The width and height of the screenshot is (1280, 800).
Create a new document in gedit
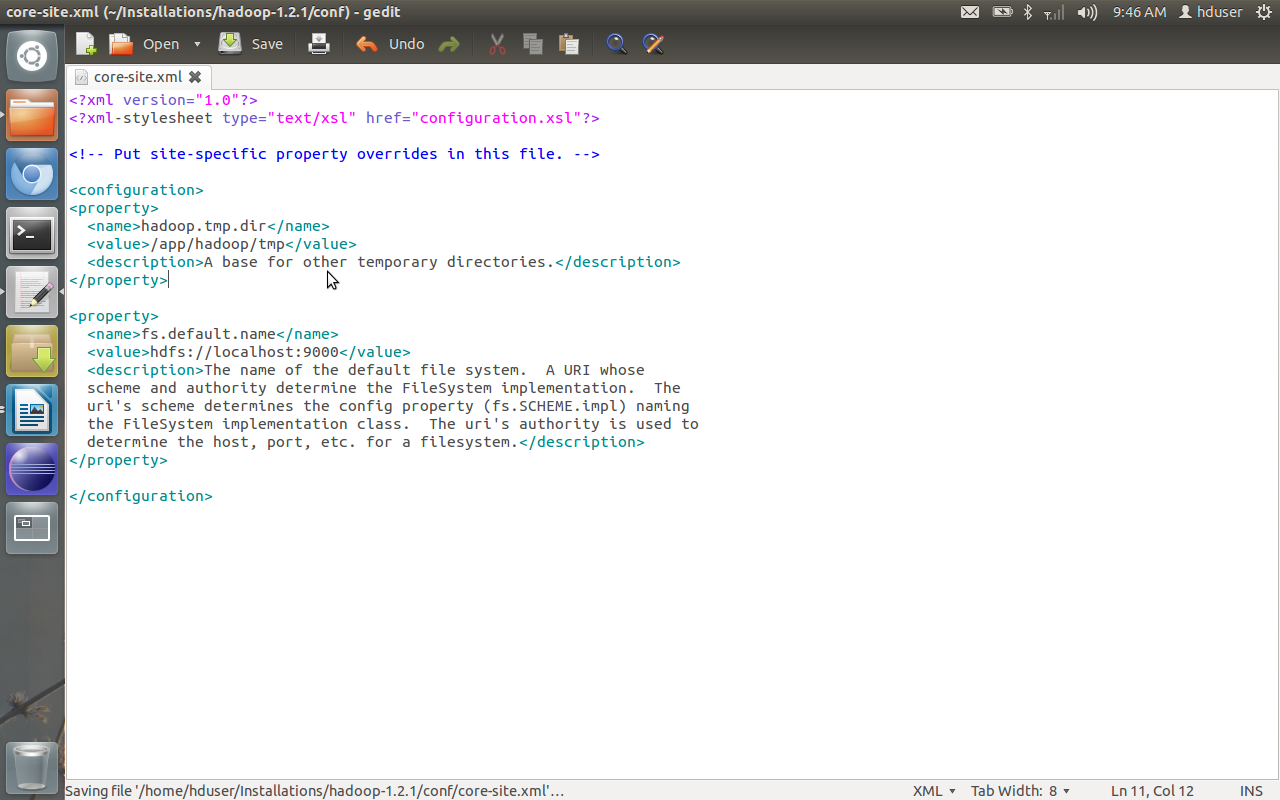click(x=86, y=44)
